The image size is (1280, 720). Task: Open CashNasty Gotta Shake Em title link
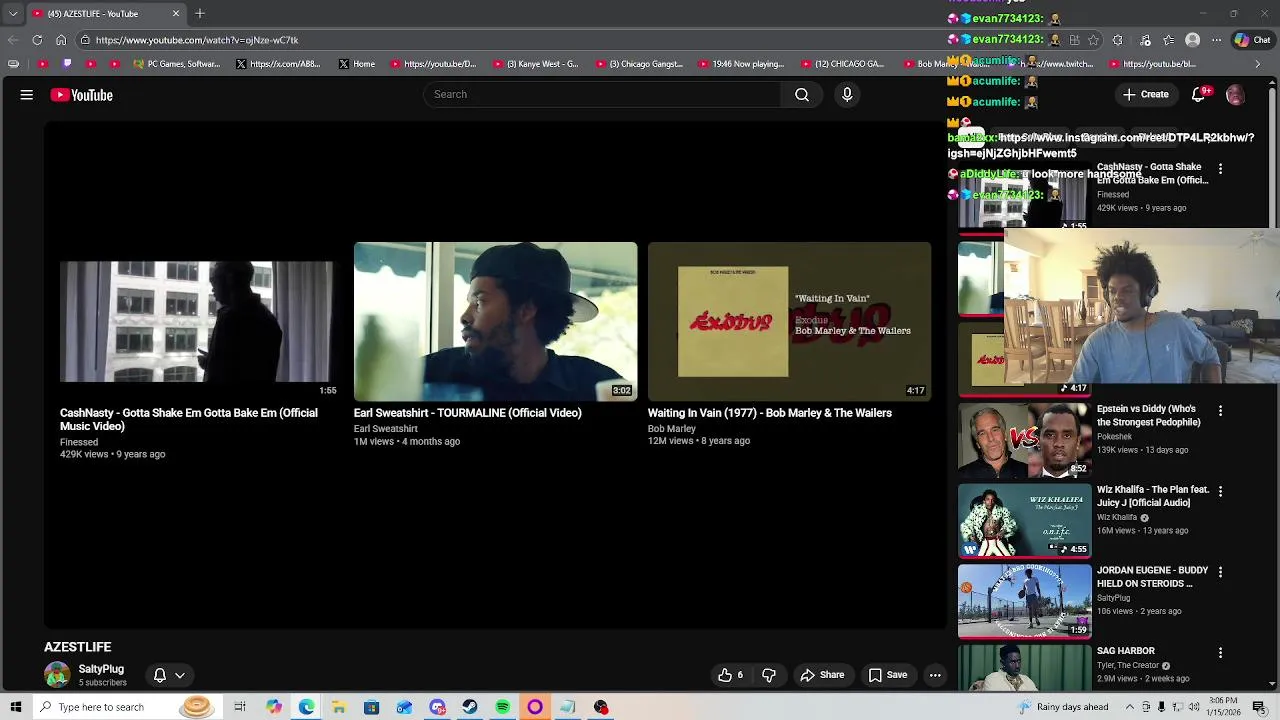189,419
